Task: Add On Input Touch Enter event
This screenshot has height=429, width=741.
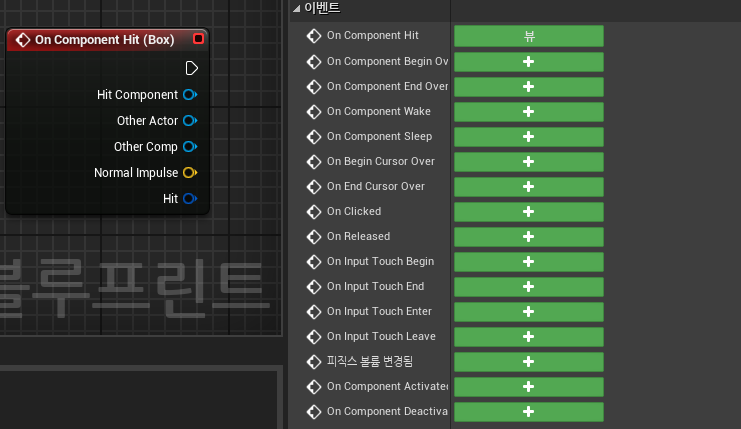Action: pyautogui.click(x=529, y=312)
